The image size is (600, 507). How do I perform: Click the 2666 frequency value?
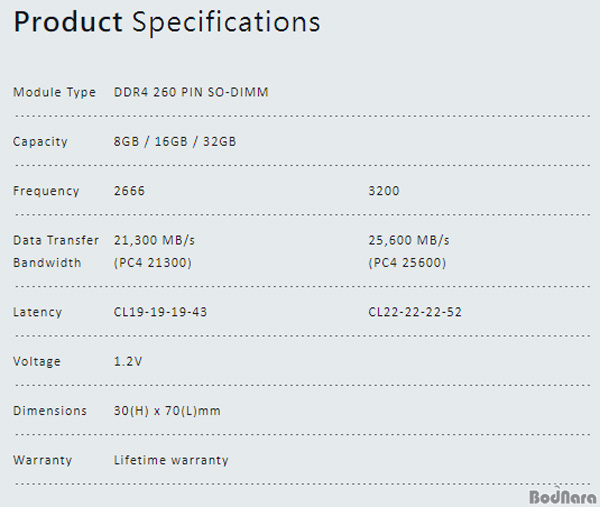point(129,191)
